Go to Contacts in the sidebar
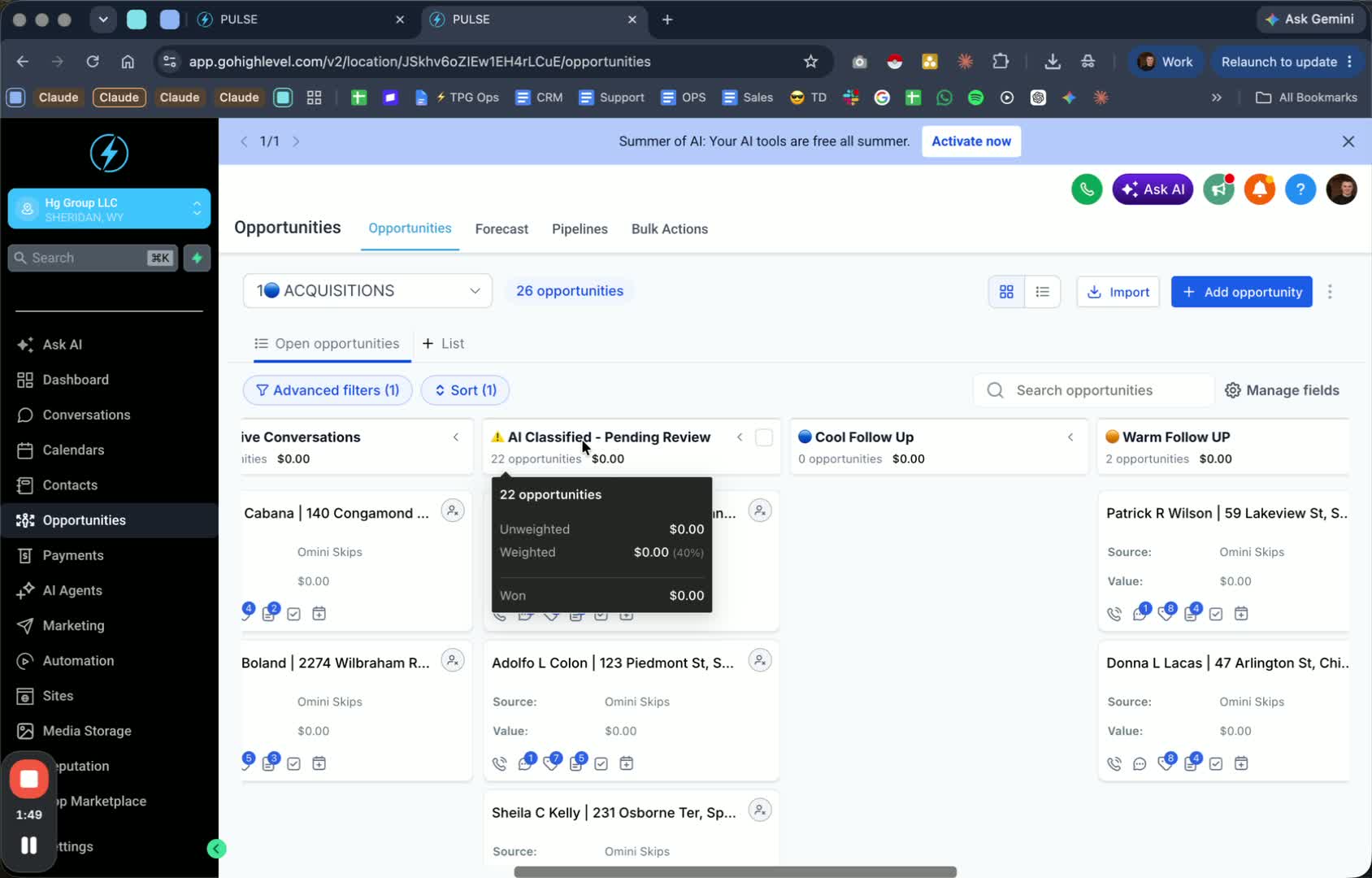 (x=109, y=485)
